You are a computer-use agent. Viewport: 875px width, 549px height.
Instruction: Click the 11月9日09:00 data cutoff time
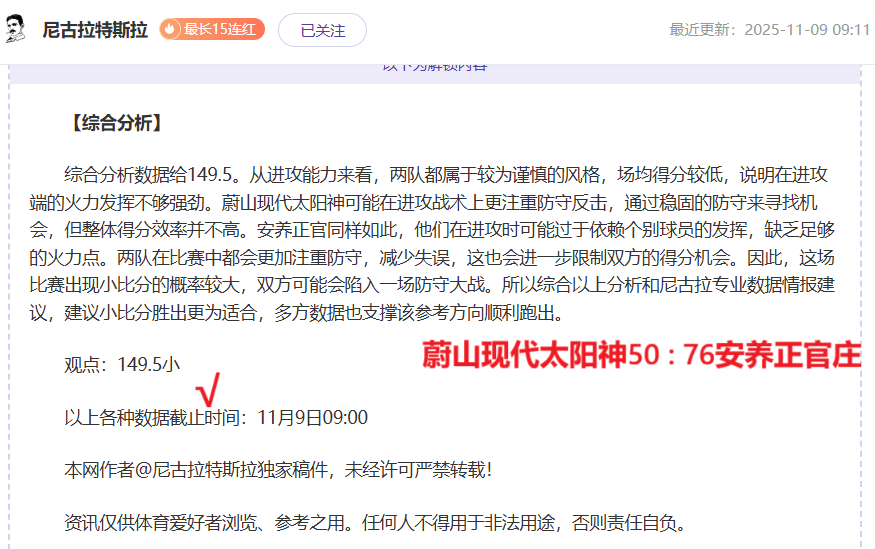click(x=312, y=417)
